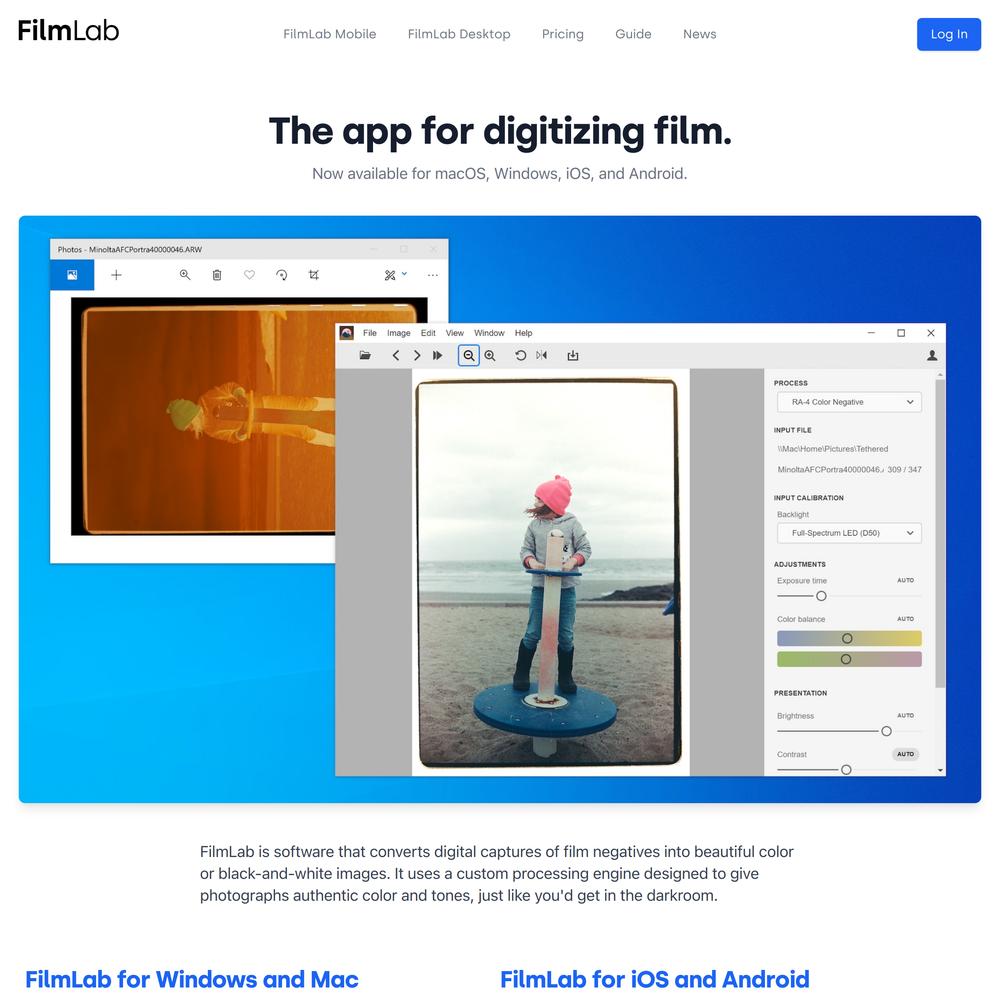Open the edit & create dropdown in Photos

click(x=395, y=275)
